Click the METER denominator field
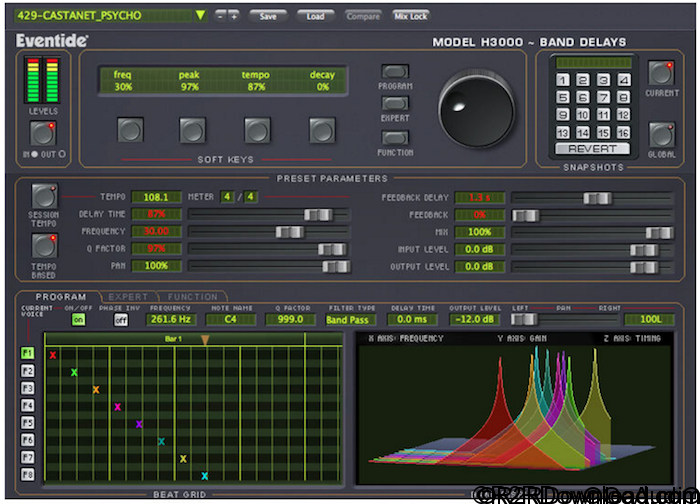The image size is (700, 504). 251,196
